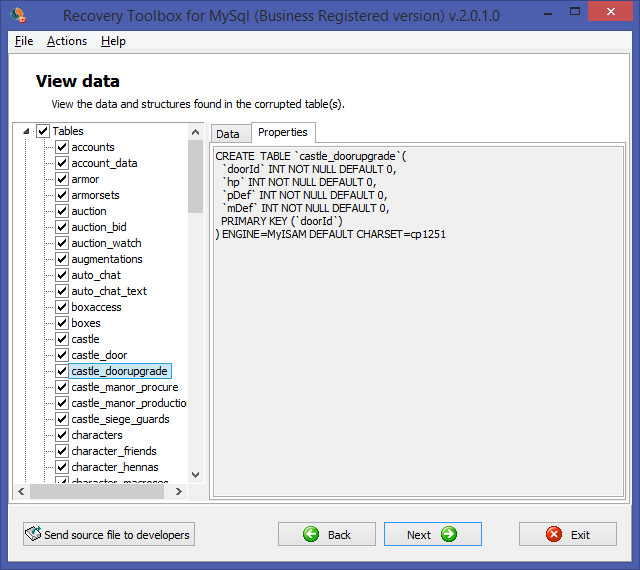Uncheck the accounts table checkbox
The height and width of the screenshot is (570, 640).
click(62, 147)
